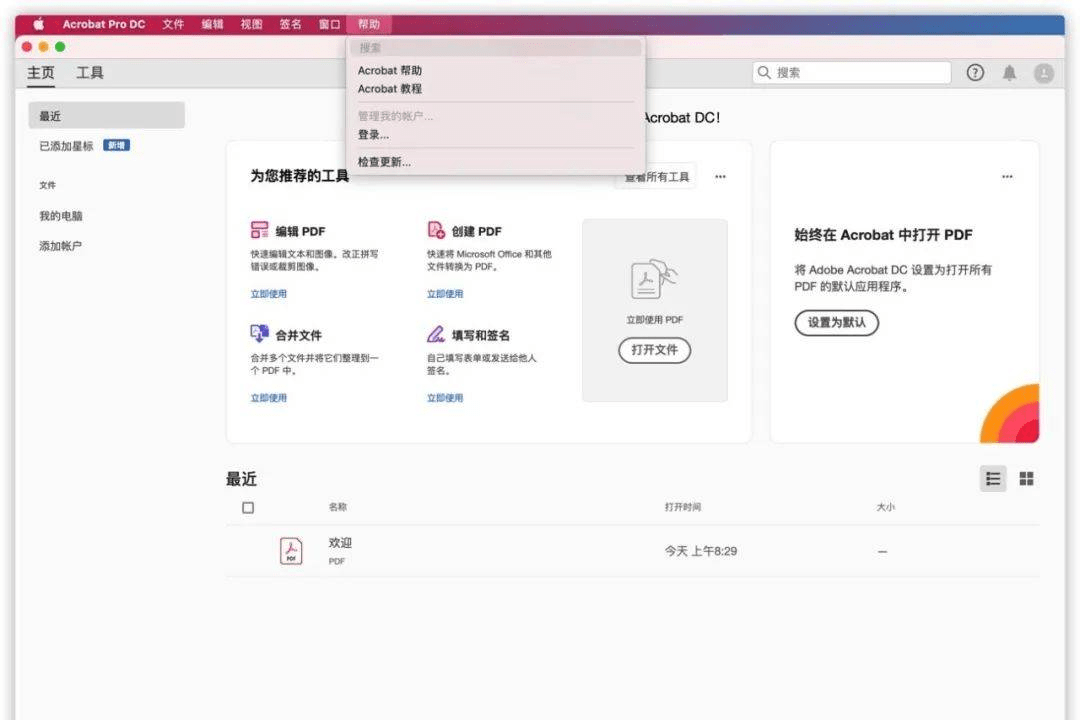
Task: Open the 视图 menu in menu bar
Action: click(251, 24)
